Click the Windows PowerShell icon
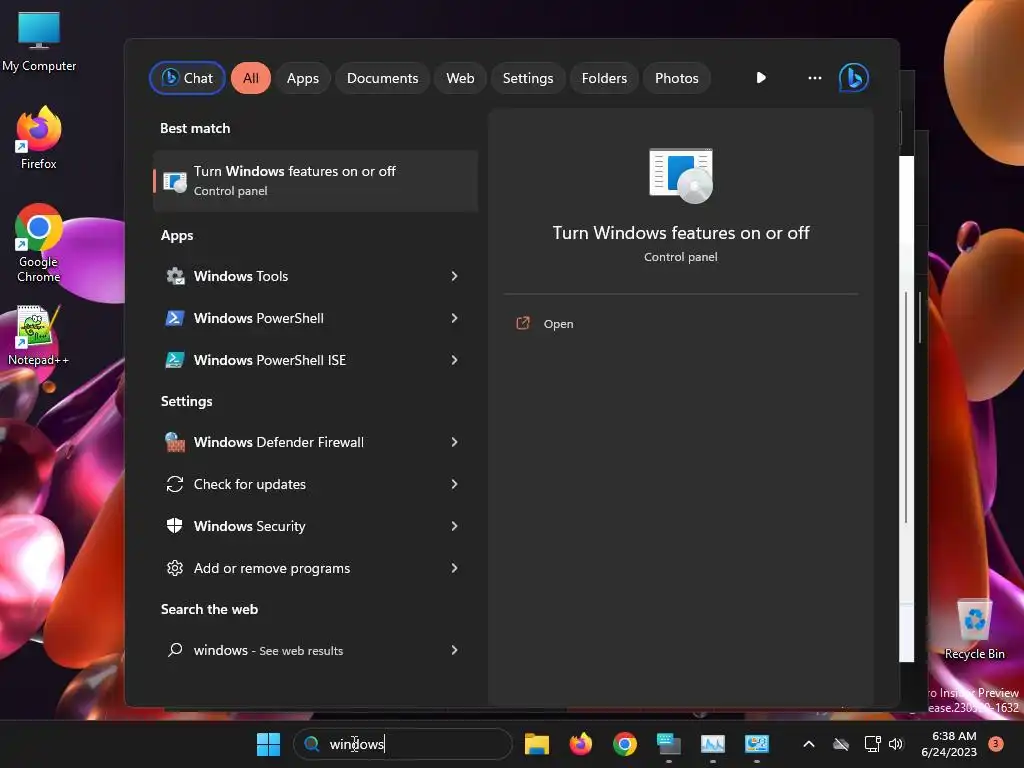 [x=174, y=318]
